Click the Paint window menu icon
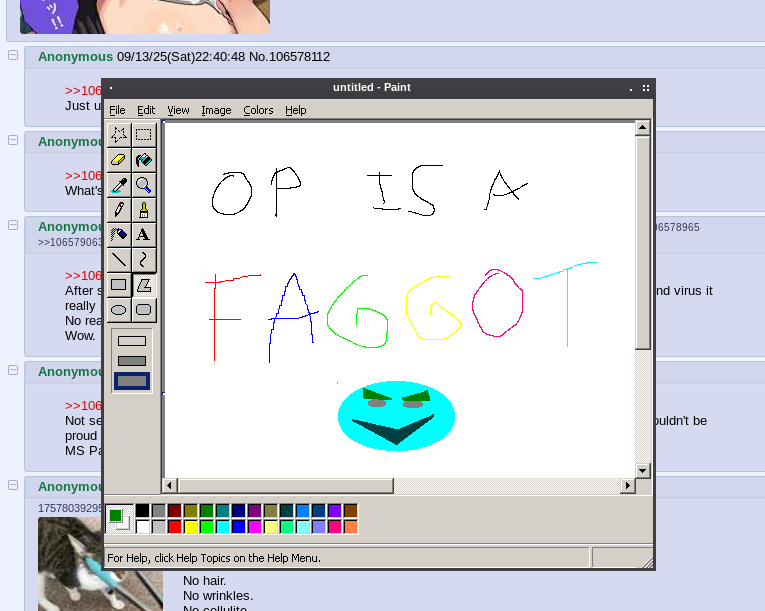The height and width of the screenshot is (611, 765). click(x=111, y=88)
